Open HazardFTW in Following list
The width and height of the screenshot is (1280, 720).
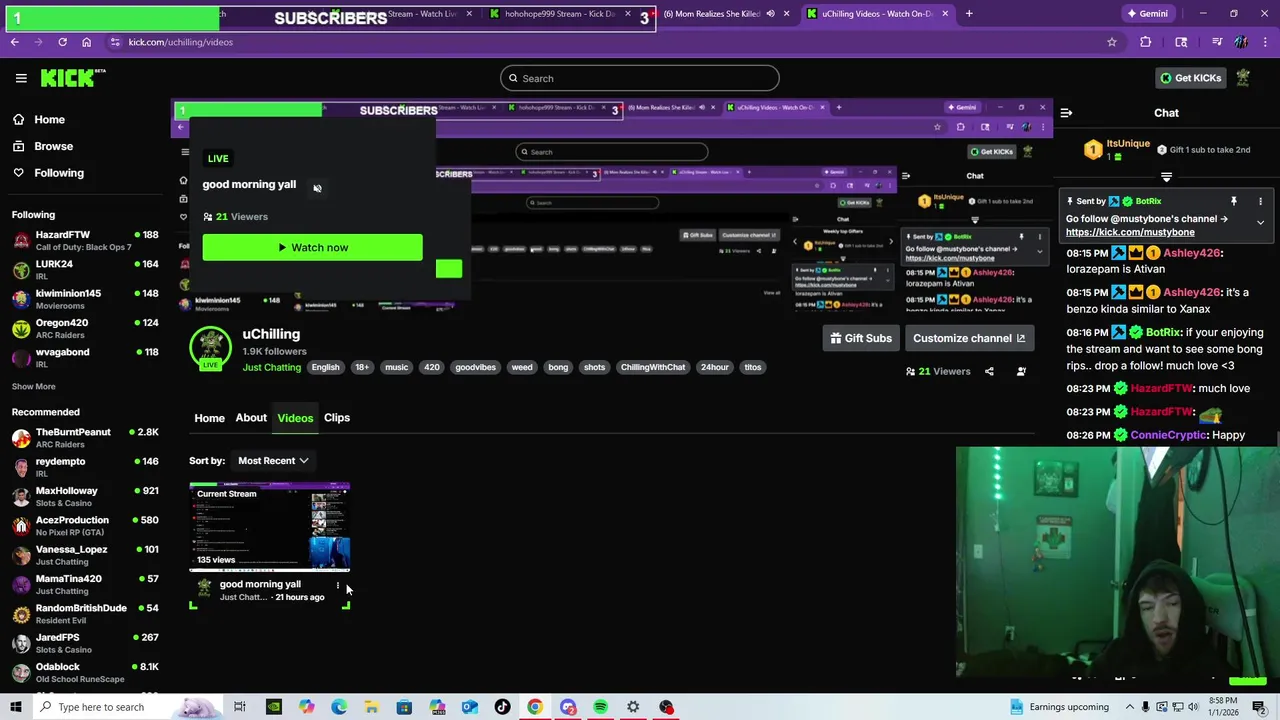coord(86,240)
